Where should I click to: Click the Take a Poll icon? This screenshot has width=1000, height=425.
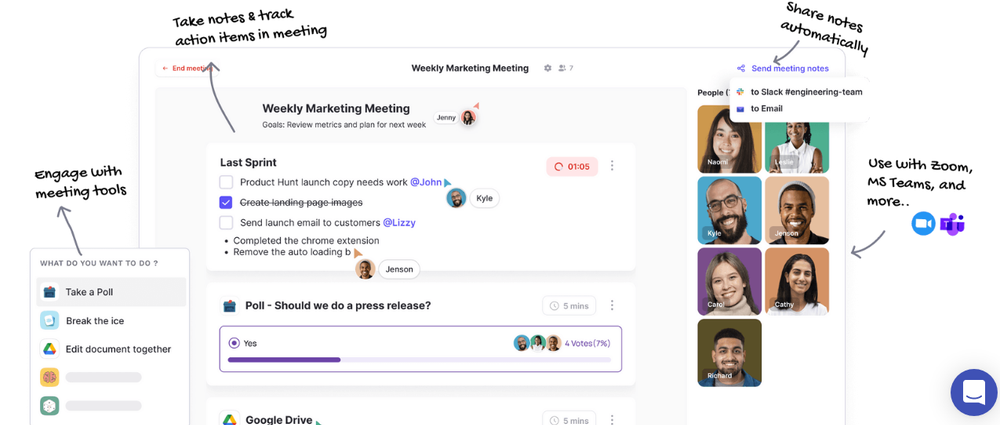pos(49,292)
